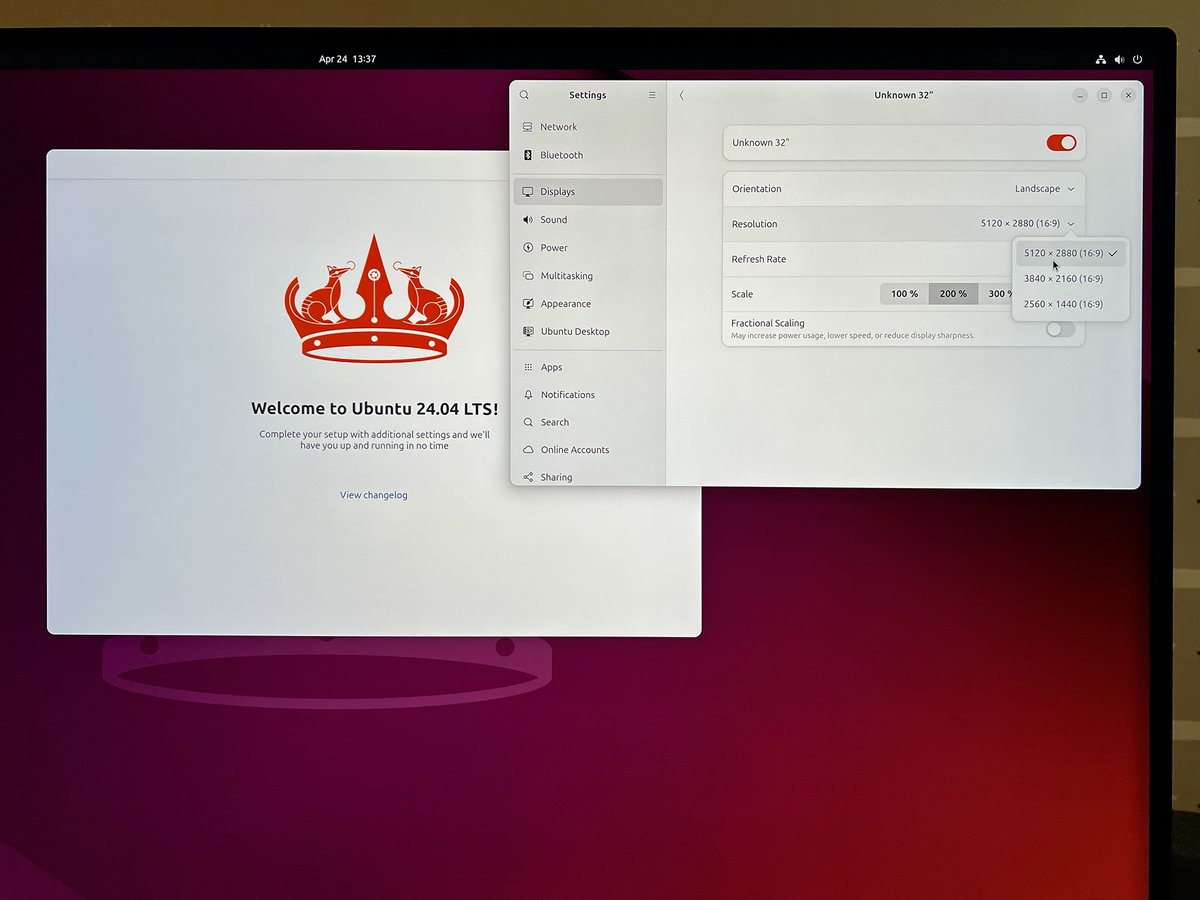This screenshot has width=1200, height=900.
Task: Click the Displays monitor icon
Action: (528, 191)
